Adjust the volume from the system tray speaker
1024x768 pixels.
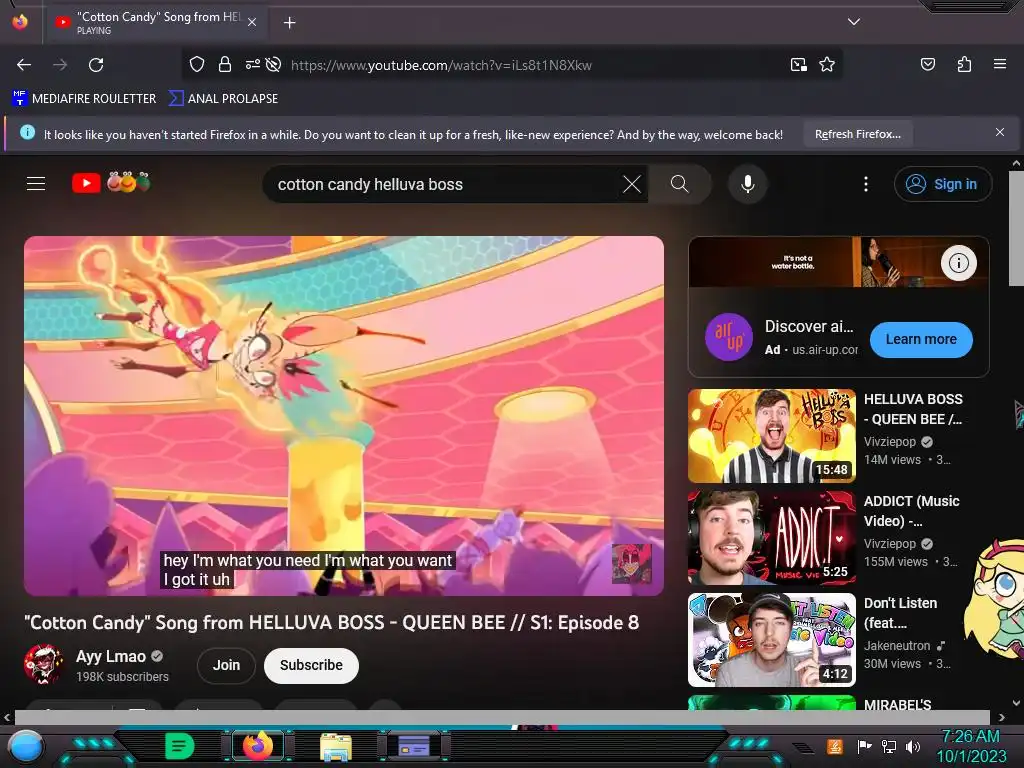[x=912, y=746]
